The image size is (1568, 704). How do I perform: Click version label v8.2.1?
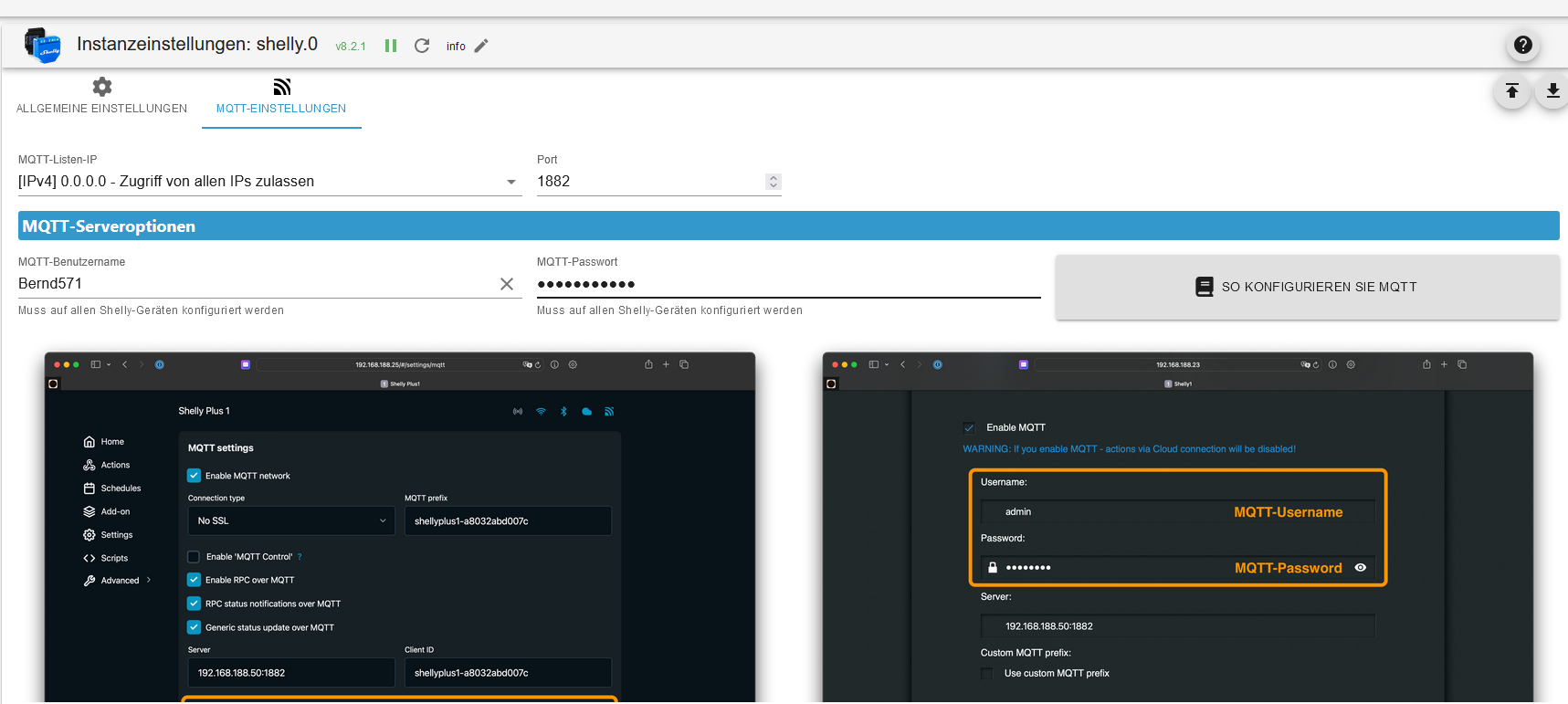[x=351, y=47]
